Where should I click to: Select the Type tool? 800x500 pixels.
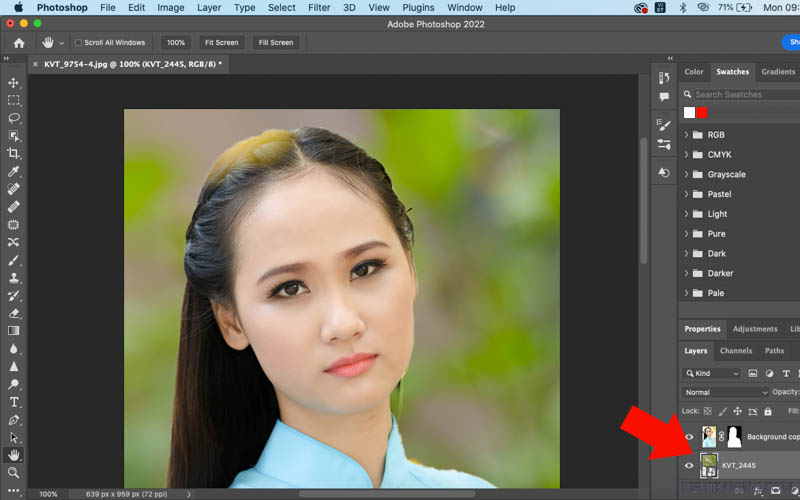click(x=14, y=402)
